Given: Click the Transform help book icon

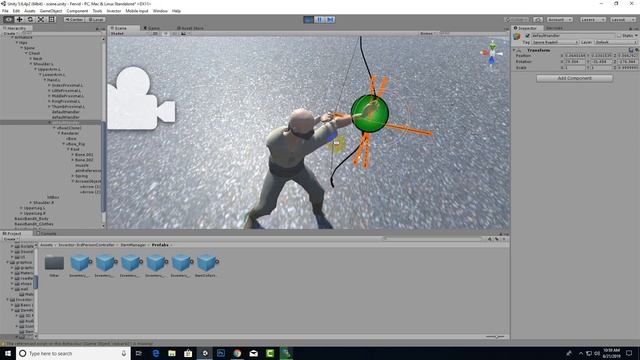Looking at the screenshot, I should [x=631, y=50].
